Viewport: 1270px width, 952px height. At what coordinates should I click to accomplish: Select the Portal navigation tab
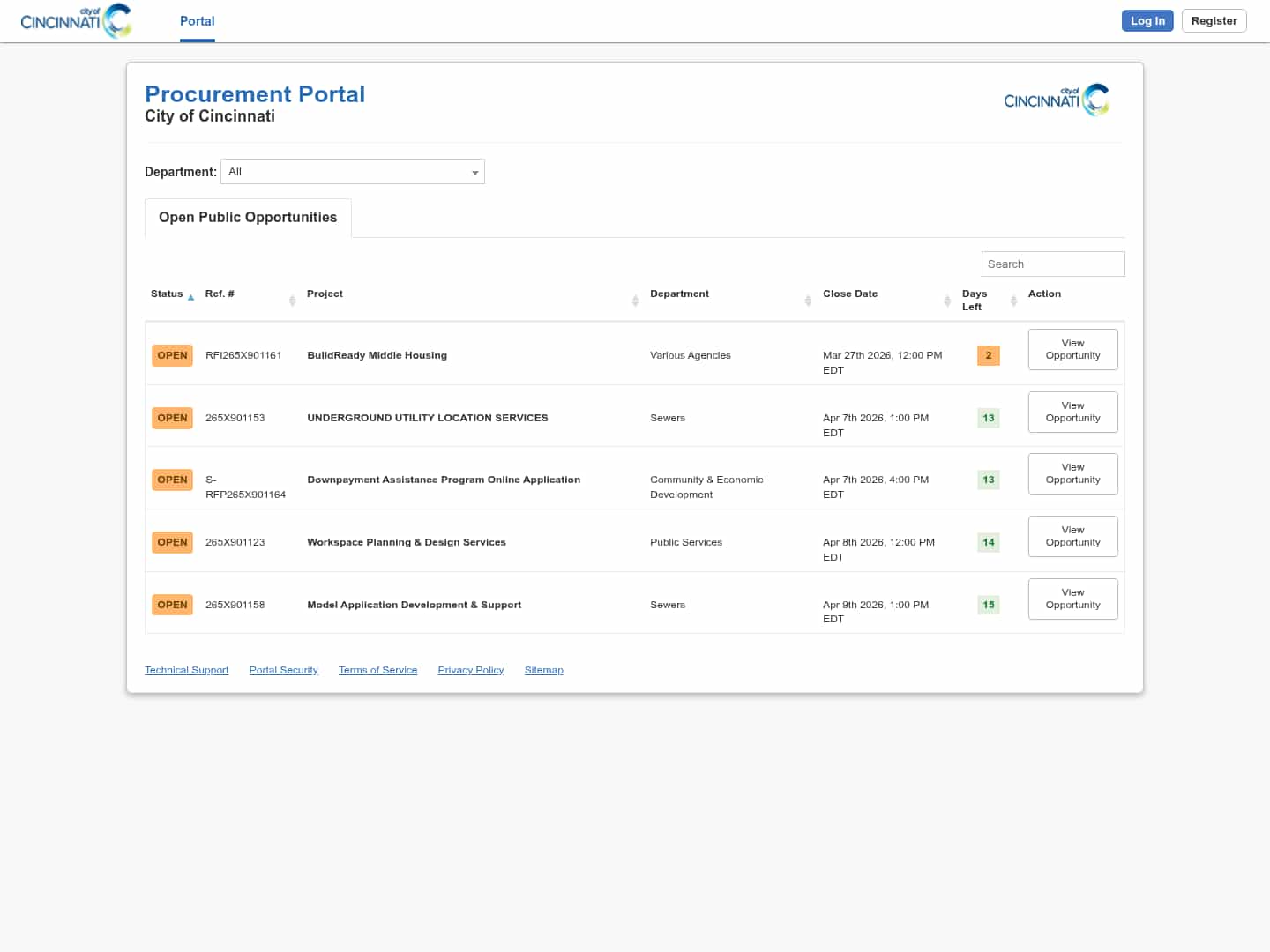[x=198, y=21]
